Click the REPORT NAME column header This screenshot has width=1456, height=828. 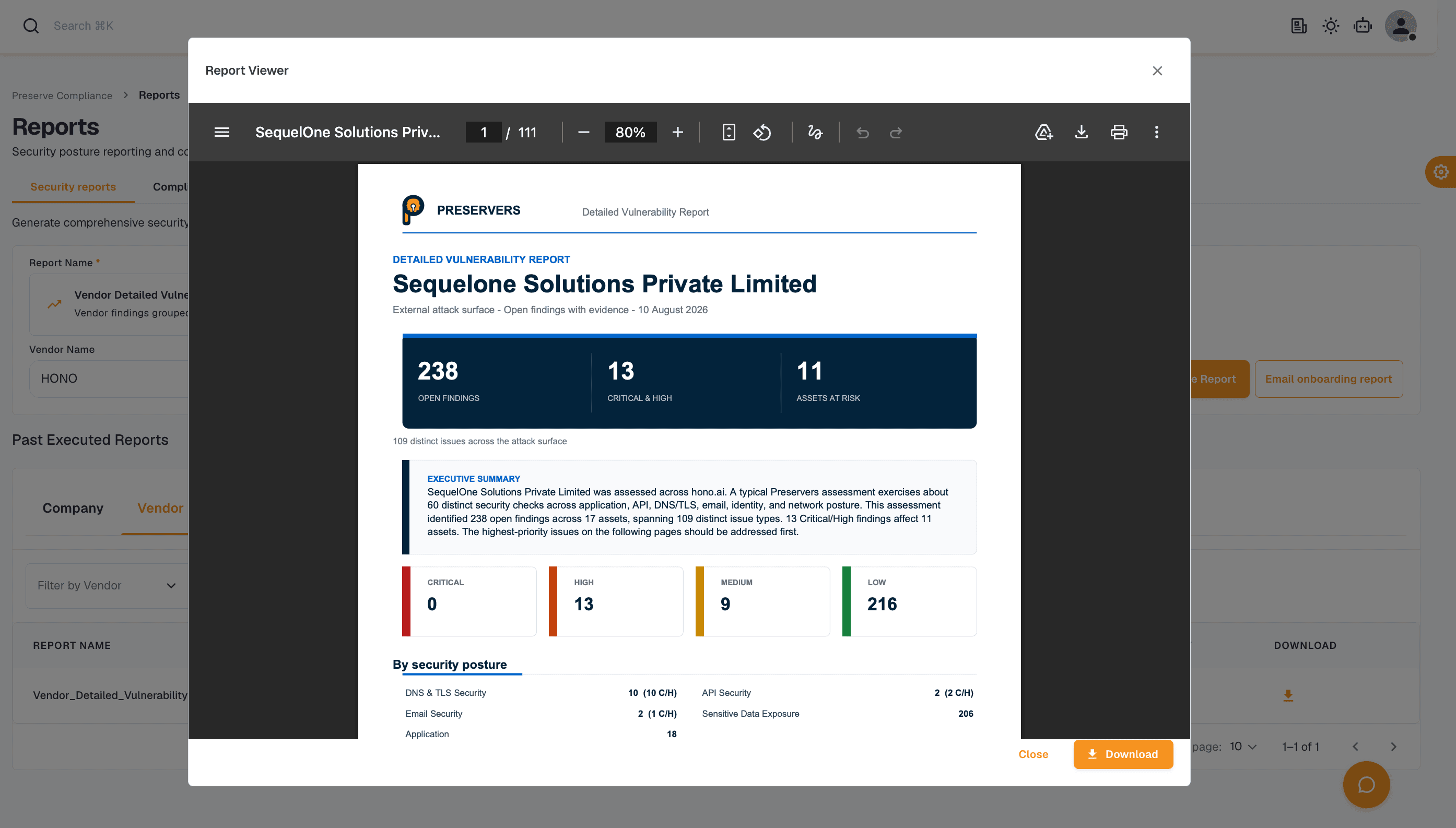72,645
